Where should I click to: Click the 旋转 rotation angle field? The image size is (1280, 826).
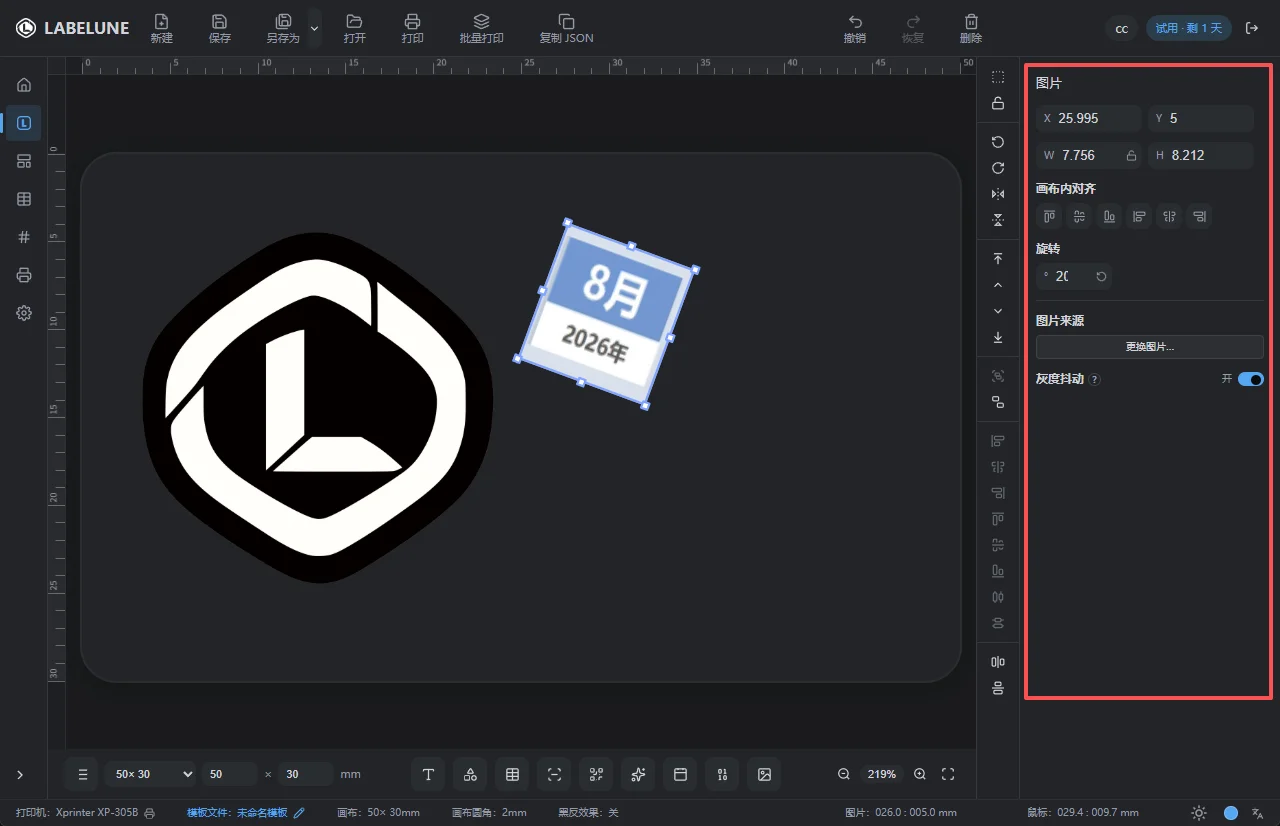coord(1063,276)
